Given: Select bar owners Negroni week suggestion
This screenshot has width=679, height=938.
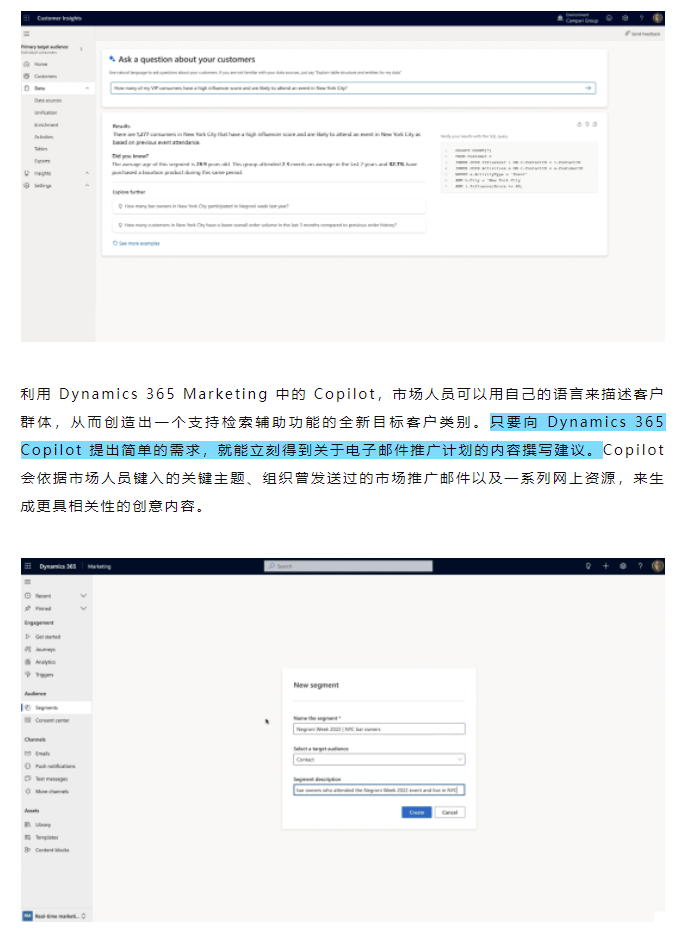Looking at the screenshot, I should point(269,206).
